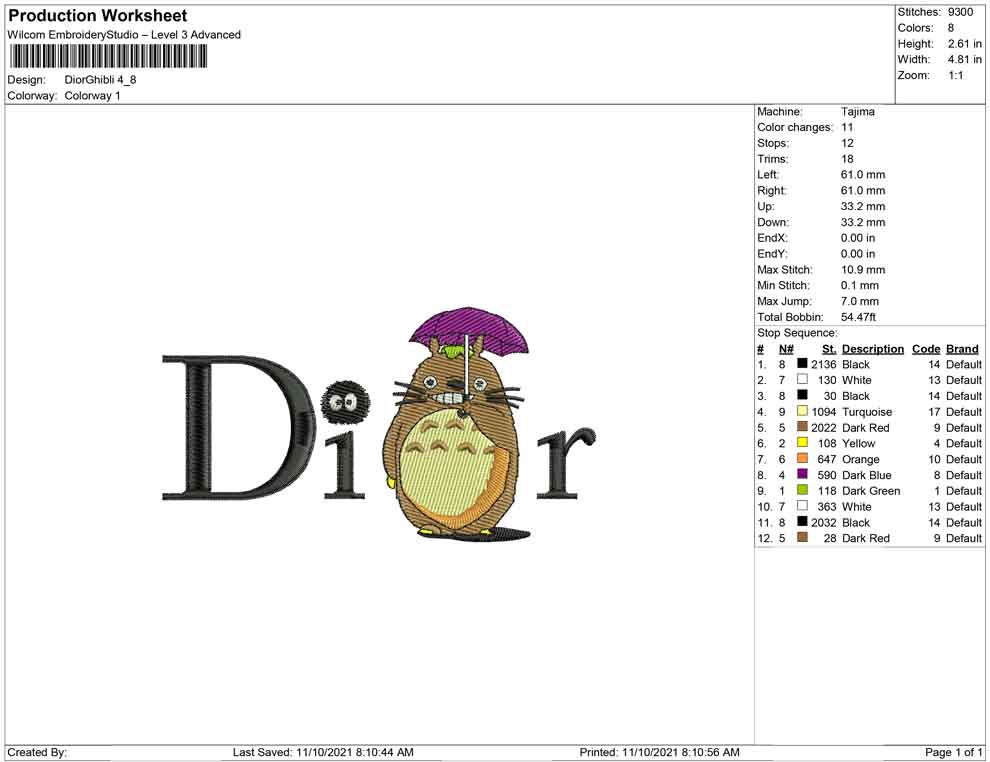Screen dimensions: 990x762
Task: Click the Code column header
Action: (926, 349)
